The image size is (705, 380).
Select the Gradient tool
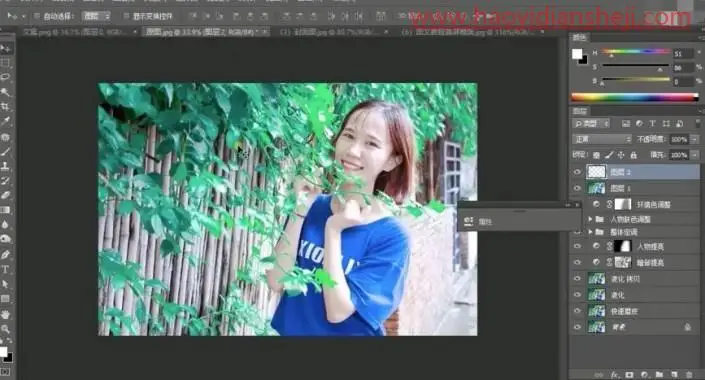[5, 210]
